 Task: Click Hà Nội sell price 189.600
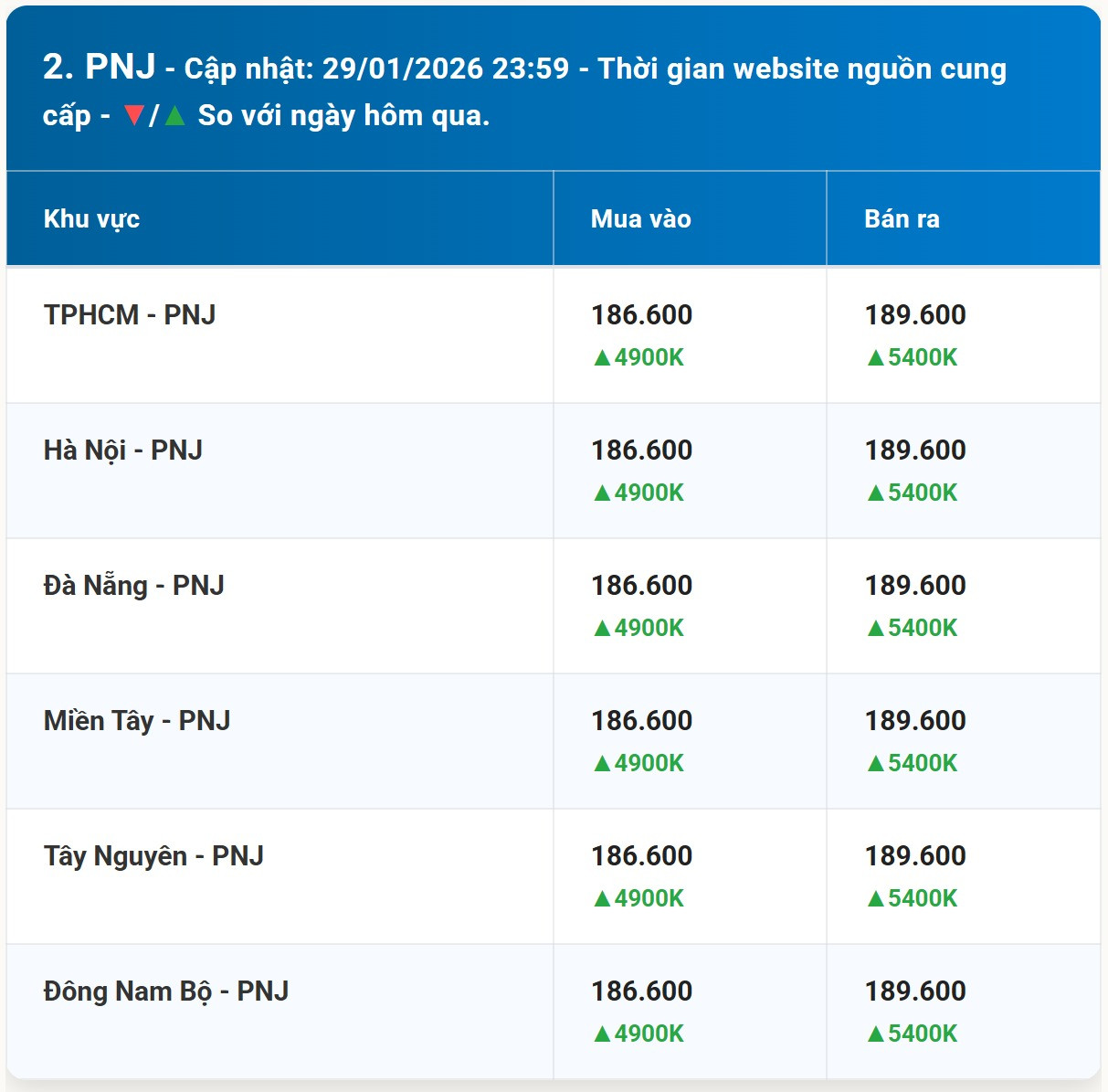click(x=915, y=450)
